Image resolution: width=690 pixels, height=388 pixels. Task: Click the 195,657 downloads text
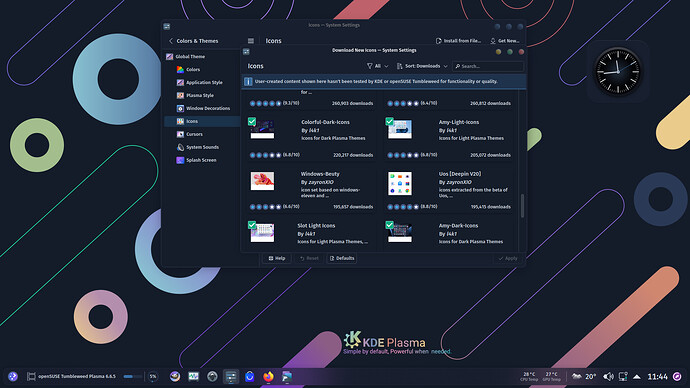point(353,207)
